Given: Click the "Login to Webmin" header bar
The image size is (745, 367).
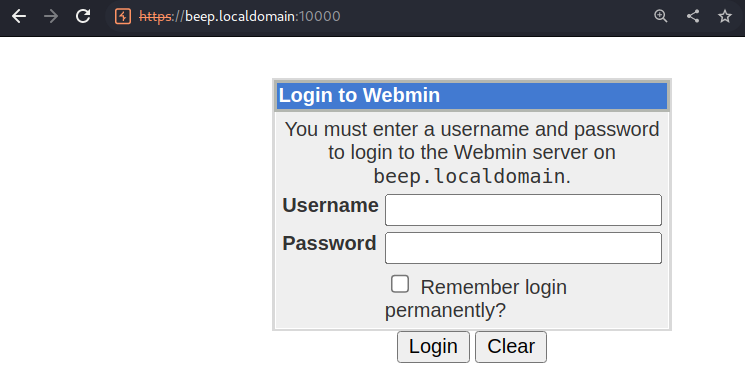Looking at the screenshot, I should click(472, 96).
